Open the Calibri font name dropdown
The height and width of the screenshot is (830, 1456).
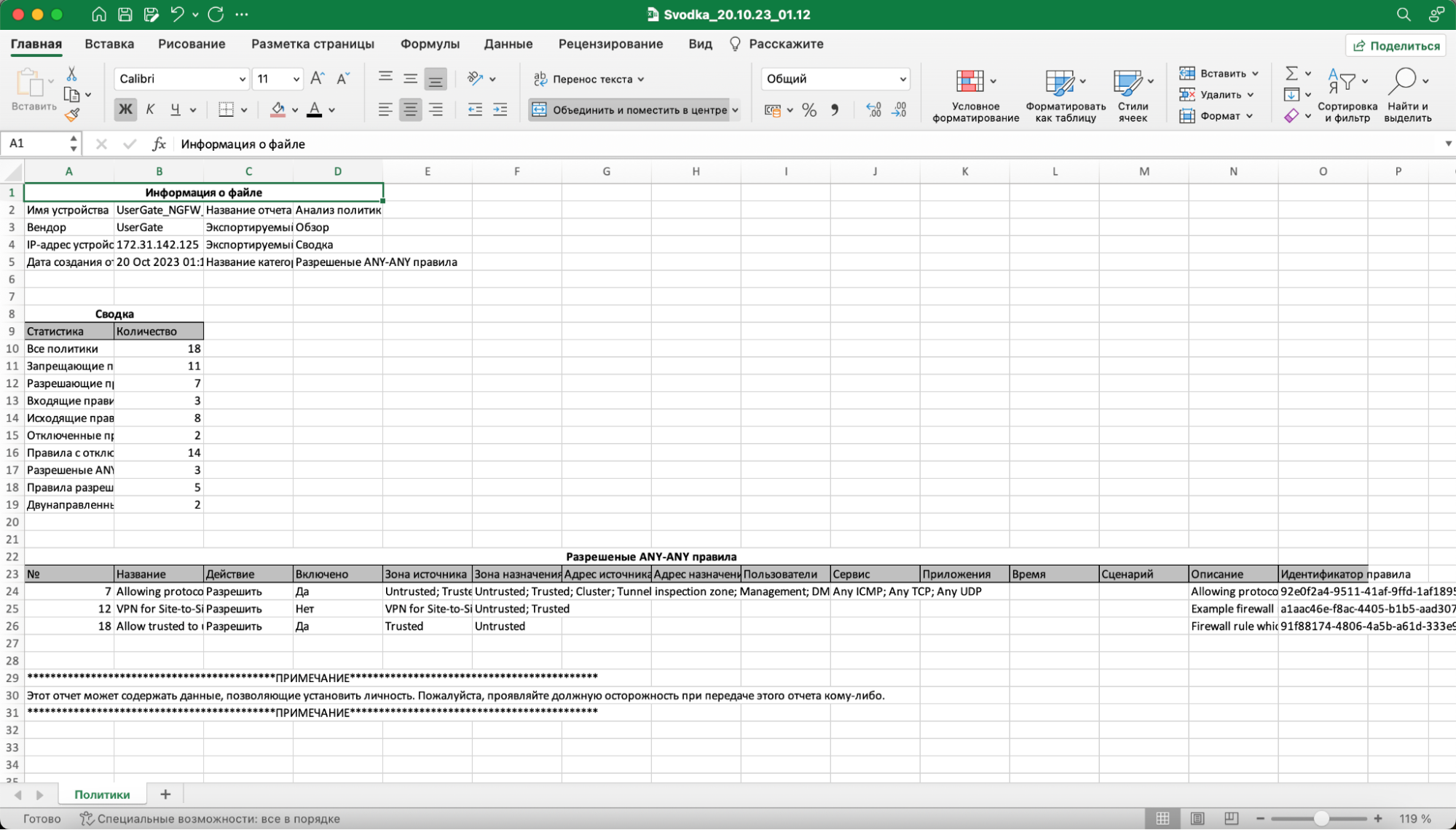coord(242,79)
